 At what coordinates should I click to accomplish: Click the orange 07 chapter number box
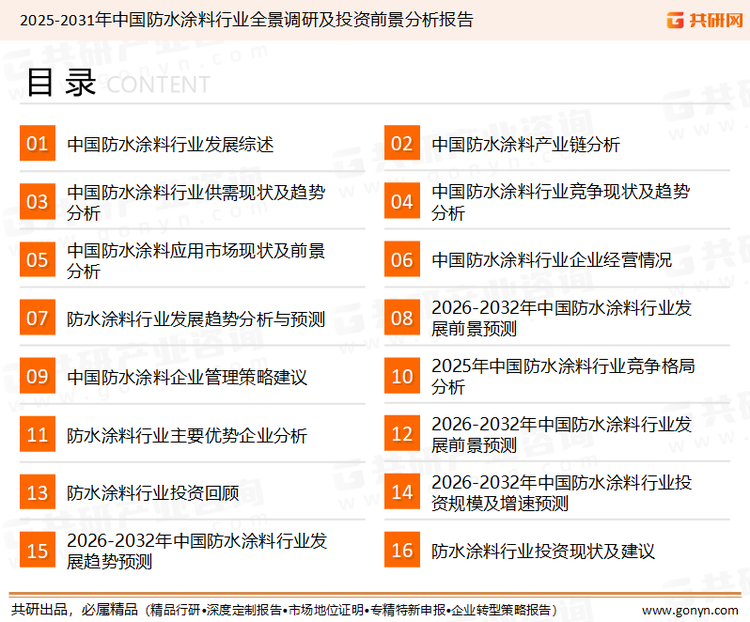(37, 318)
